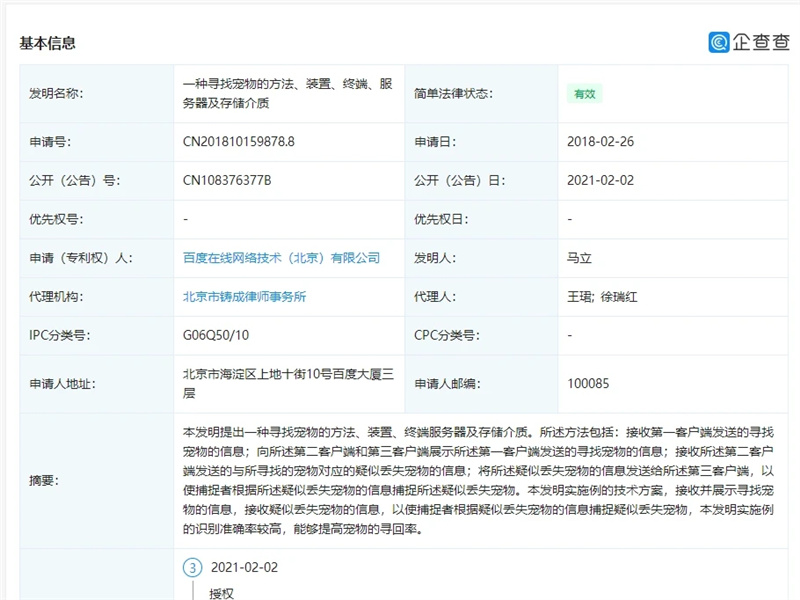Click agent names 王珺; 徐瑞红

coord(602,296)
